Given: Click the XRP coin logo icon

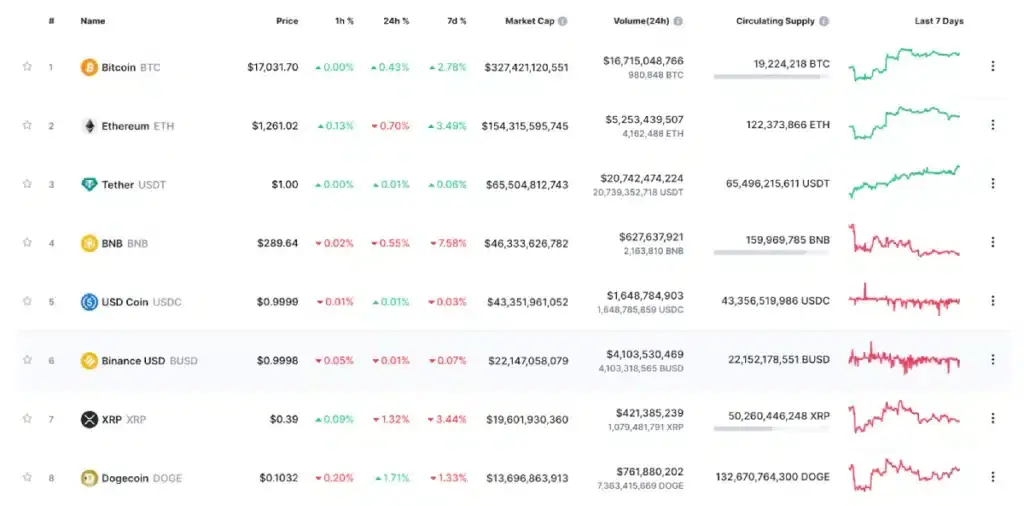Looking at the screenshot, I should coord(89,419).
